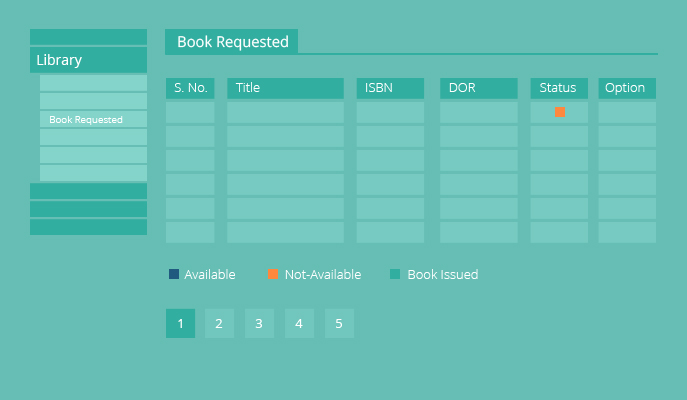Sort by the DOR column header
687x400 pixels.
pos(478,88)
